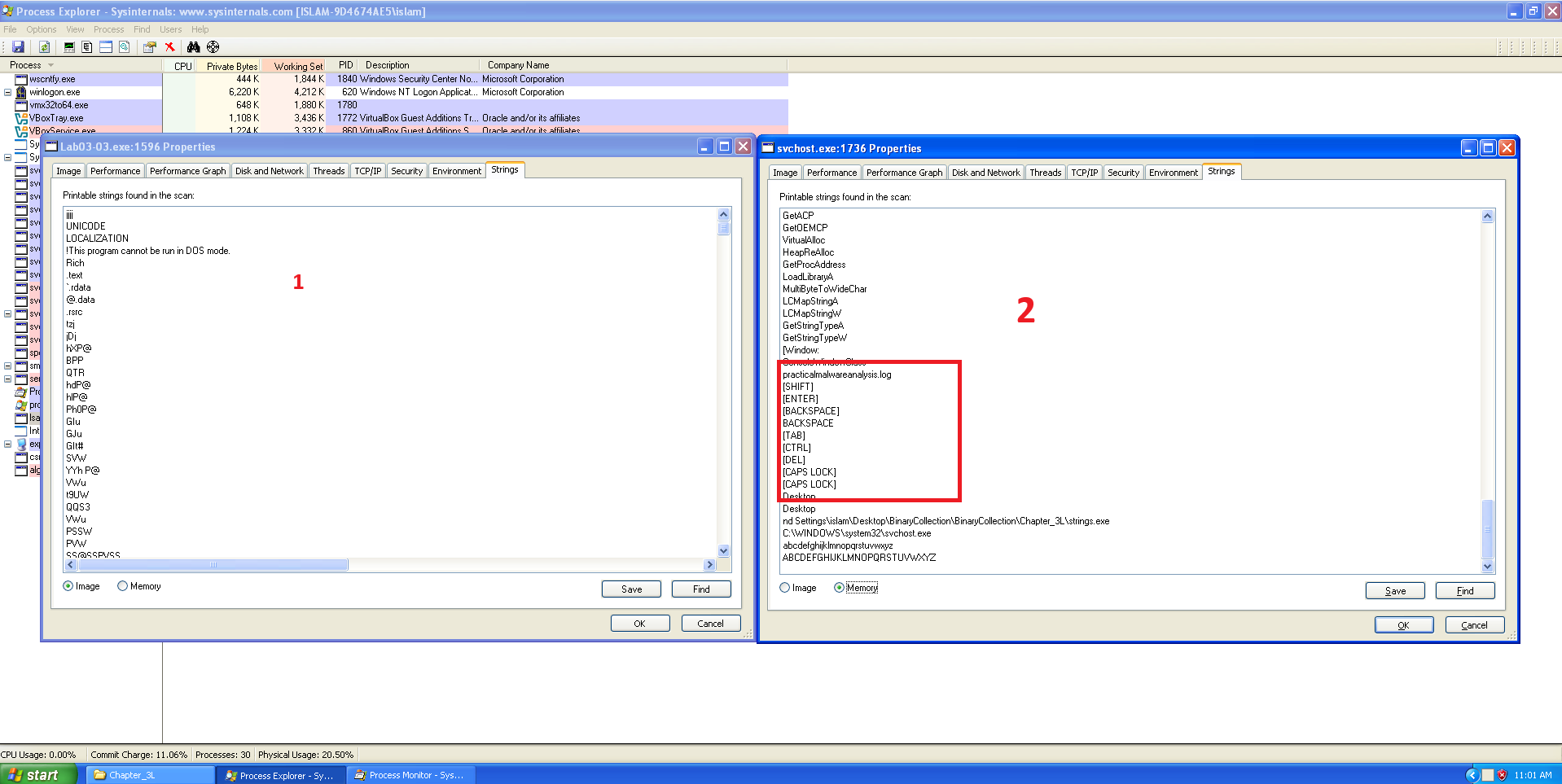This screenshot has width=1562, height=784.
Task: Click the crosshair Find Window's Process icon
Action: [213, 47]
